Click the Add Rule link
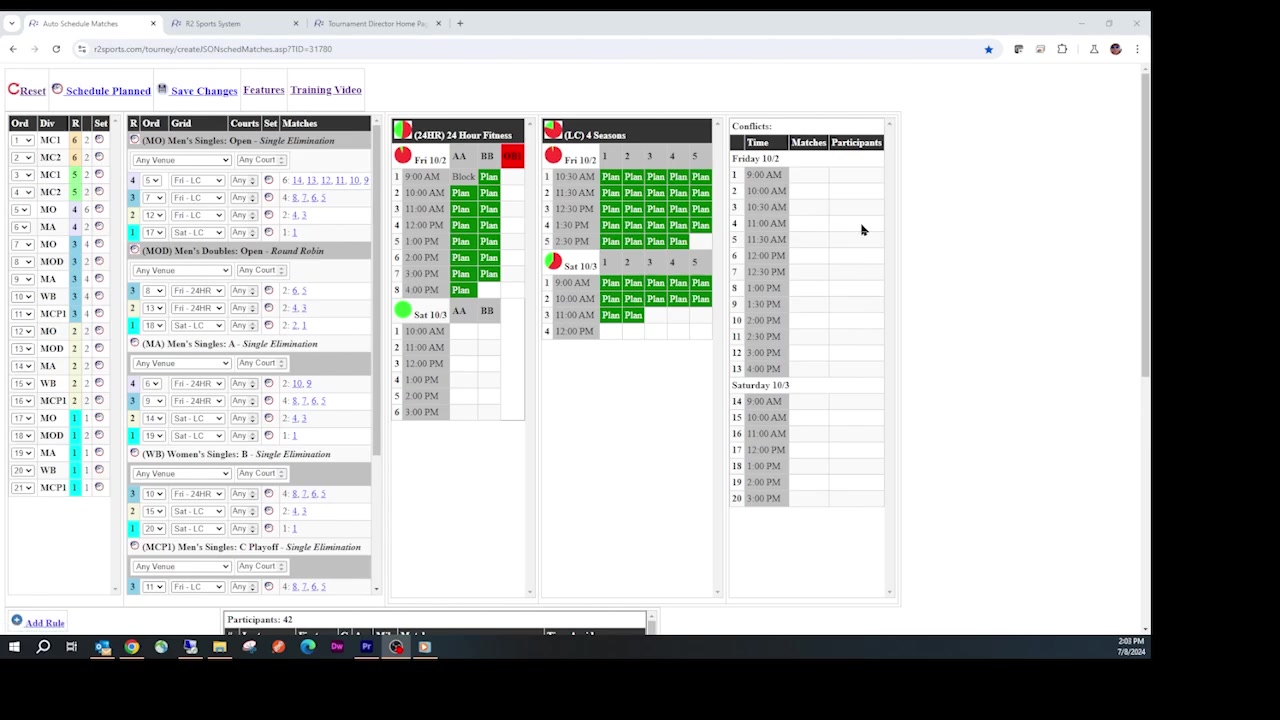The image size is (1280, 720). [x=45, y=623]
